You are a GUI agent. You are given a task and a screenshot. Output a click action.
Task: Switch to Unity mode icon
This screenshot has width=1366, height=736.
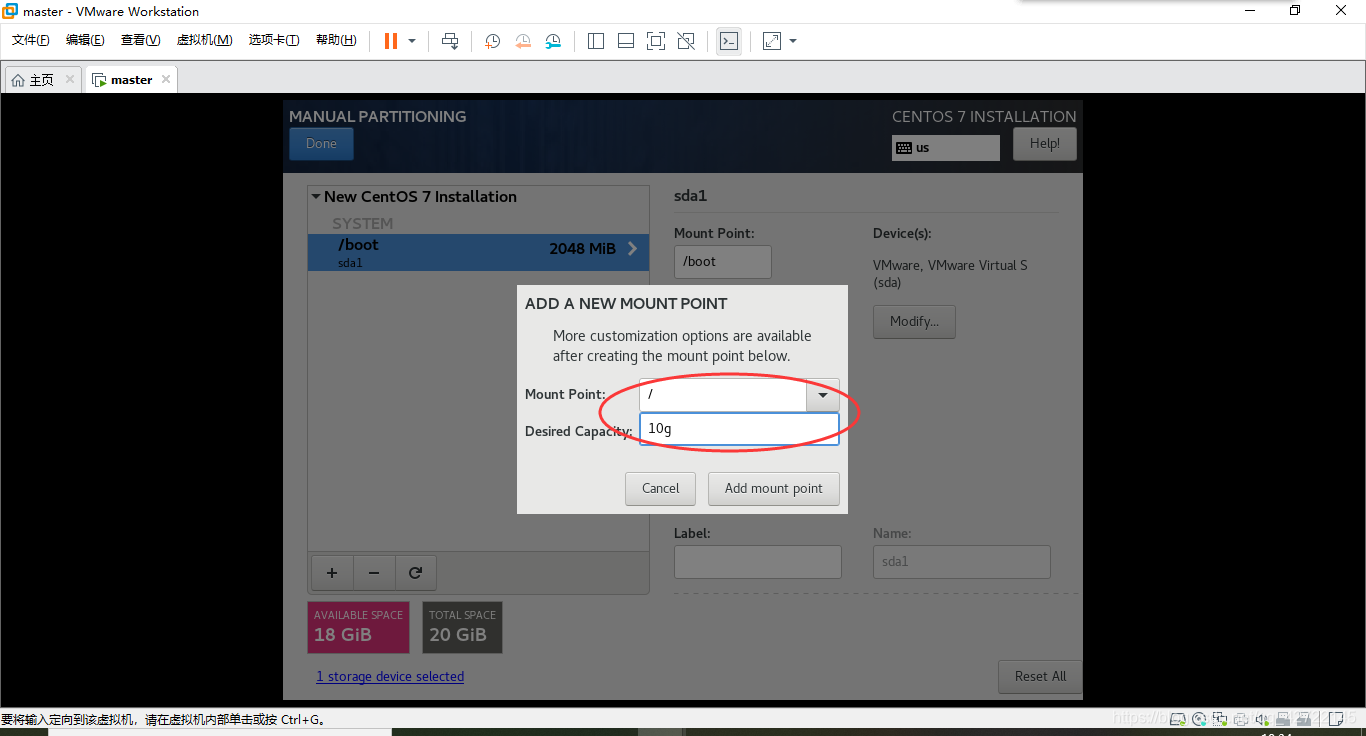point(686,41)
